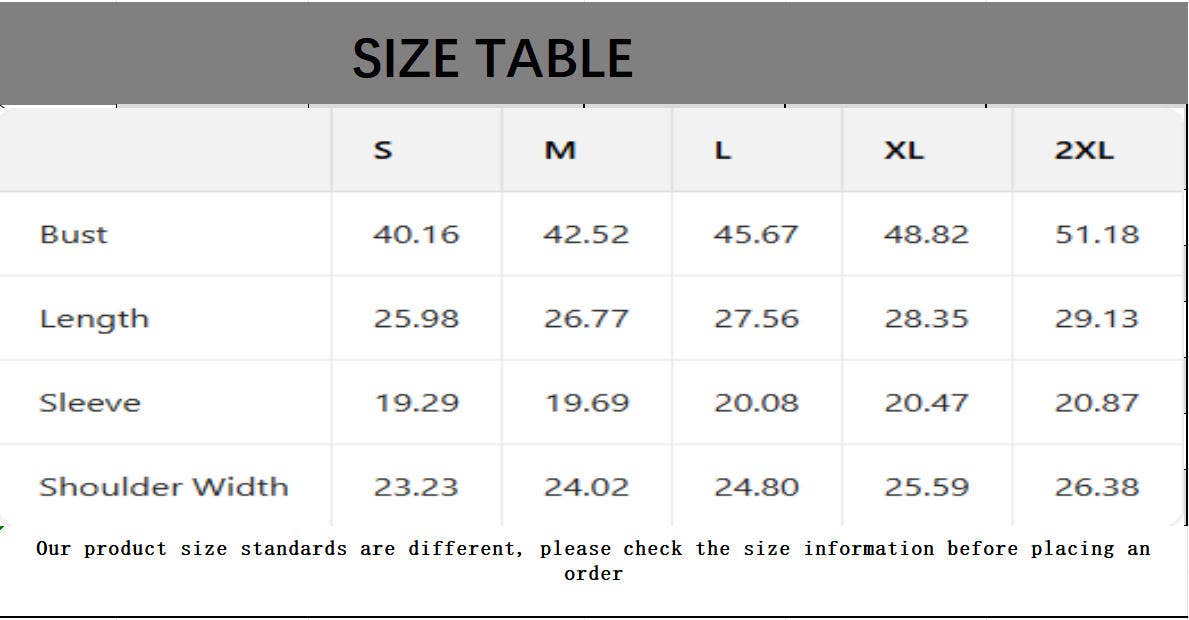Click the 2XL column header
Image resolution: width=1189 pixels, height=620 pixels.
click(1084, 151)
